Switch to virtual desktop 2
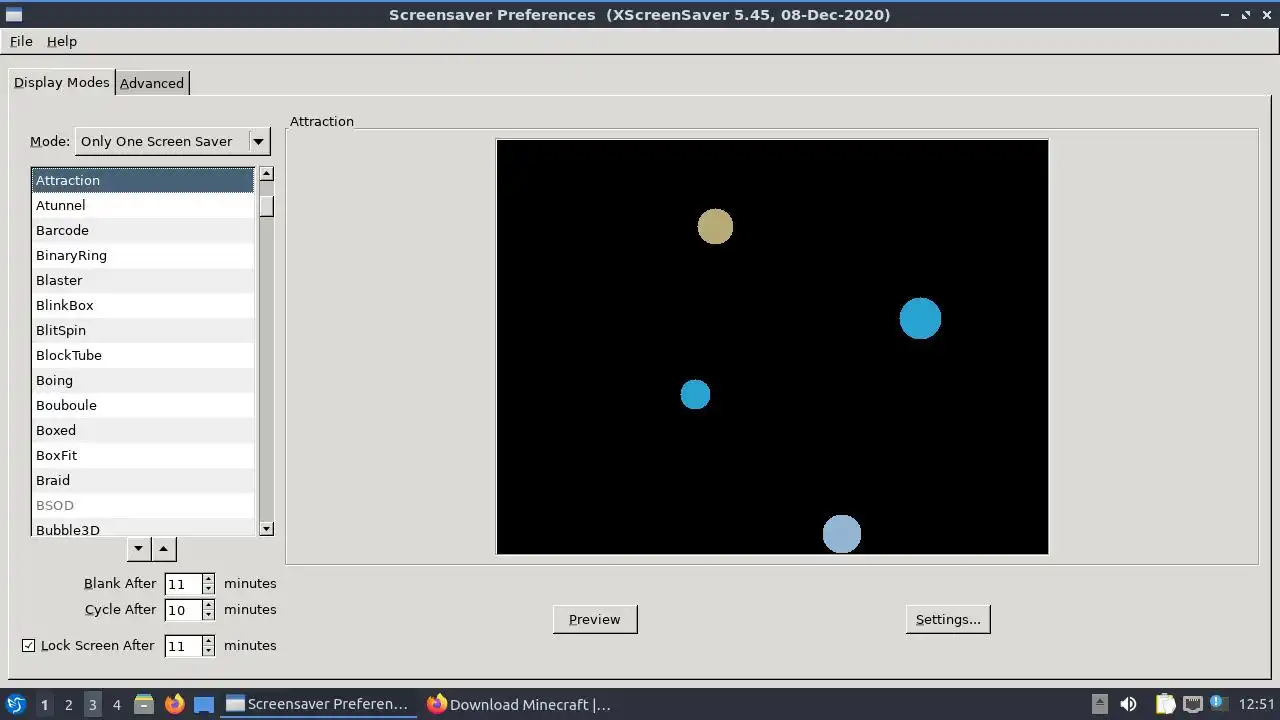Image resolution: width=1280 pixels, height=720 pixels. pos(68,704)
